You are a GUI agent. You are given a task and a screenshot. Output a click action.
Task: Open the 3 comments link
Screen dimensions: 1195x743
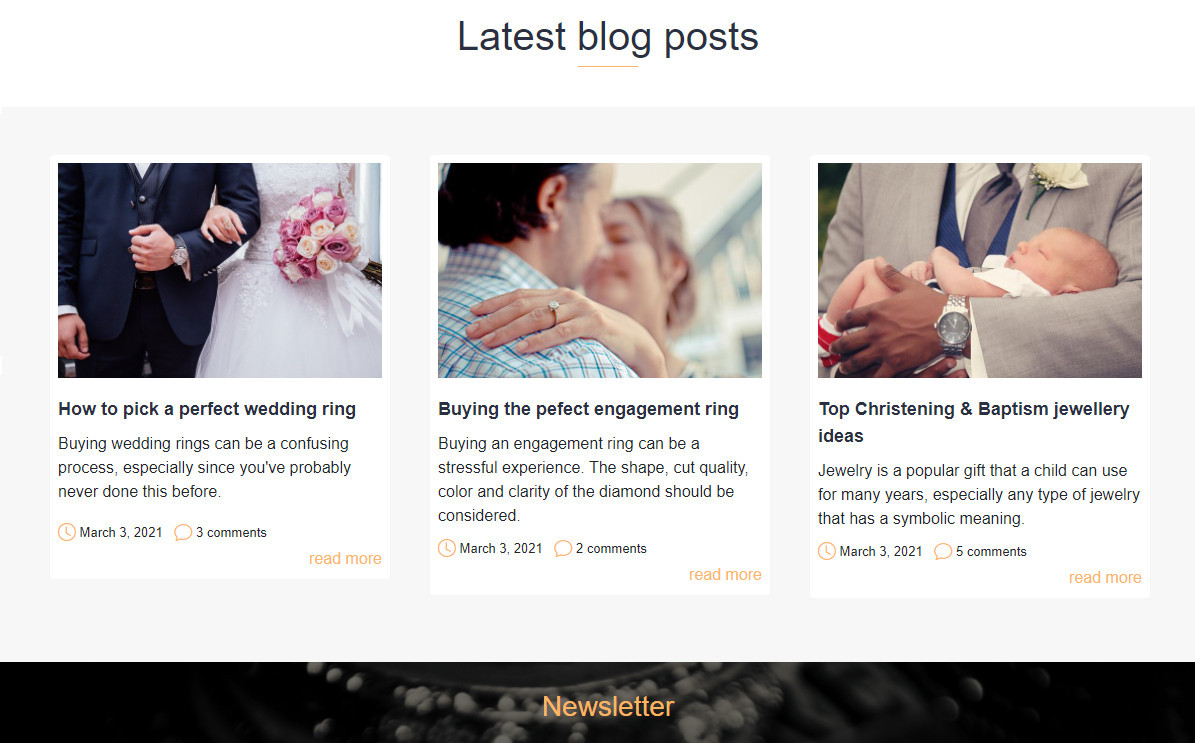(231, 533)
